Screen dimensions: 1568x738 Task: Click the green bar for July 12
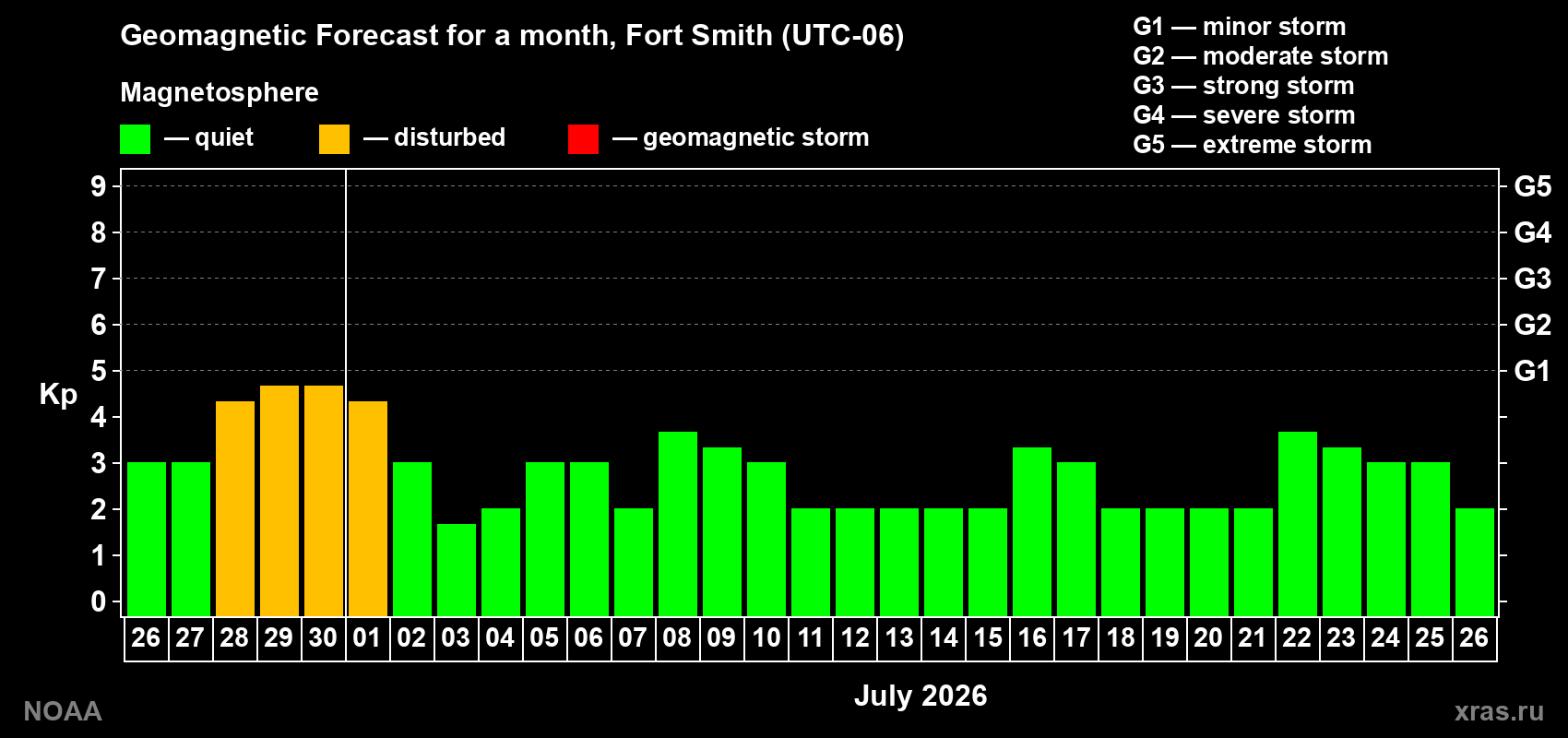click(855, 562)
